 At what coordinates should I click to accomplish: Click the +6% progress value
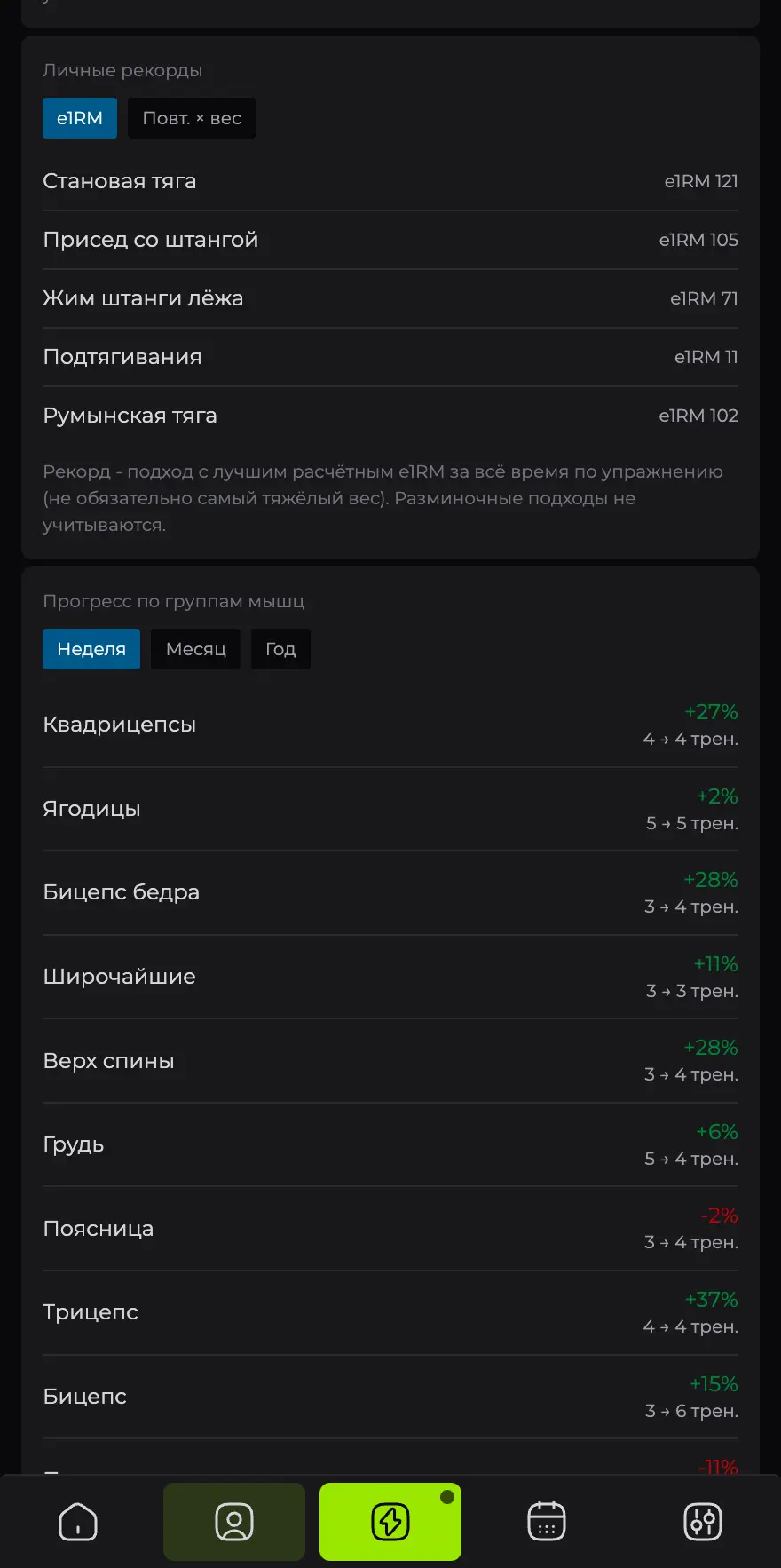pos(717,1132)
